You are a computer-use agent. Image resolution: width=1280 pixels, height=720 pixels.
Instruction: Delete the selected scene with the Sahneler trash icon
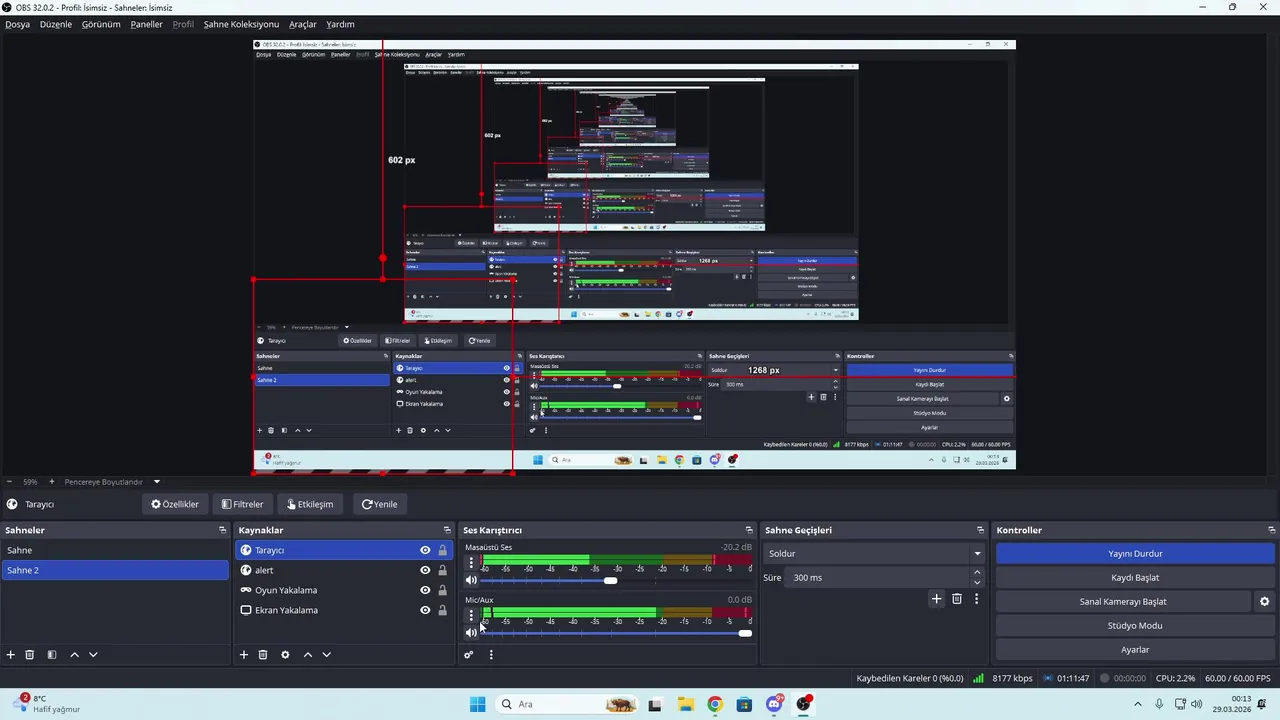30,655
